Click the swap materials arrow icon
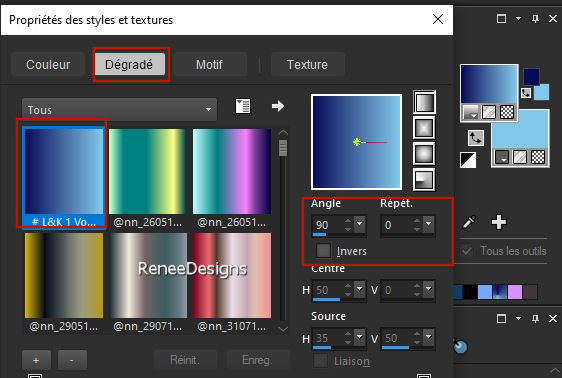Image resolution: width=562 pixels, height=378 pixels. point(476,138)
